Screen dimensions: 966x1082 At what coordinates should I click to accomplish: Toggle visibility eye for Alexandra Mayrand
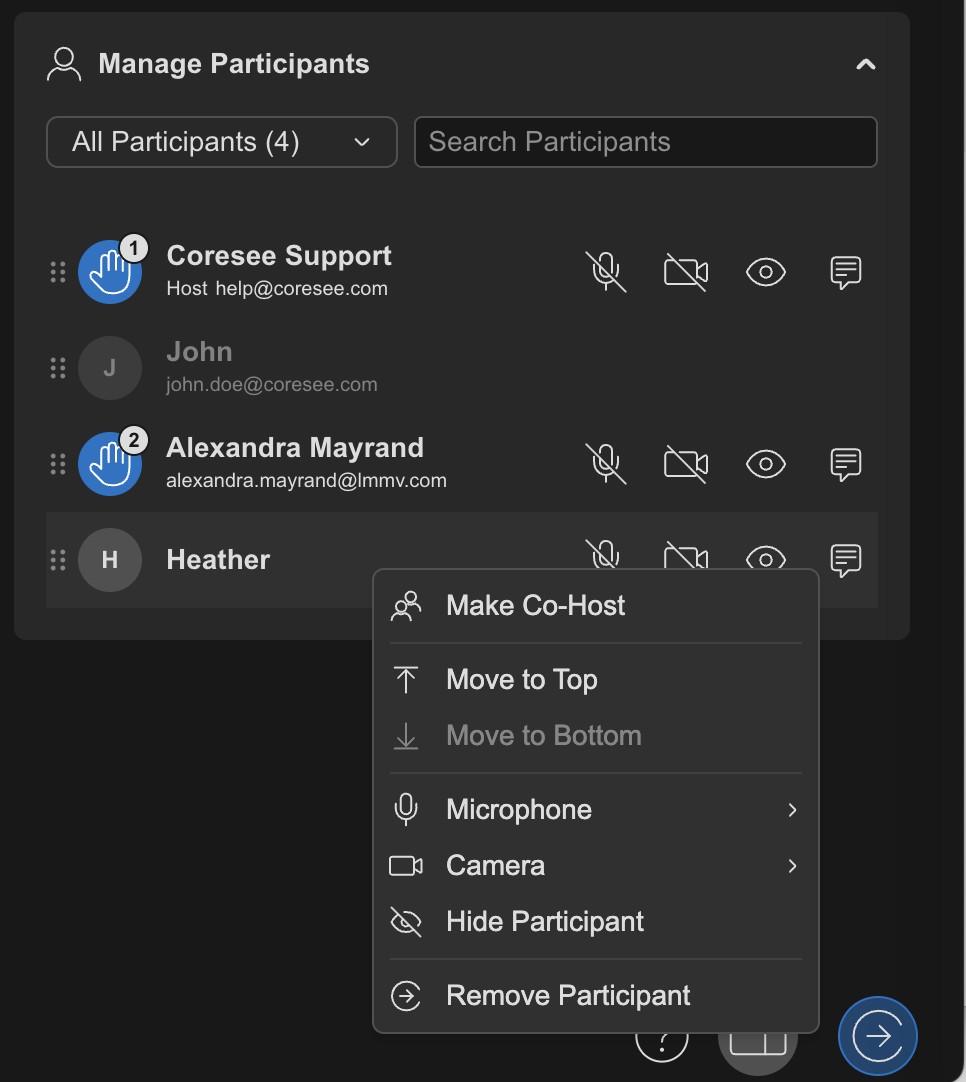(766, 464)
